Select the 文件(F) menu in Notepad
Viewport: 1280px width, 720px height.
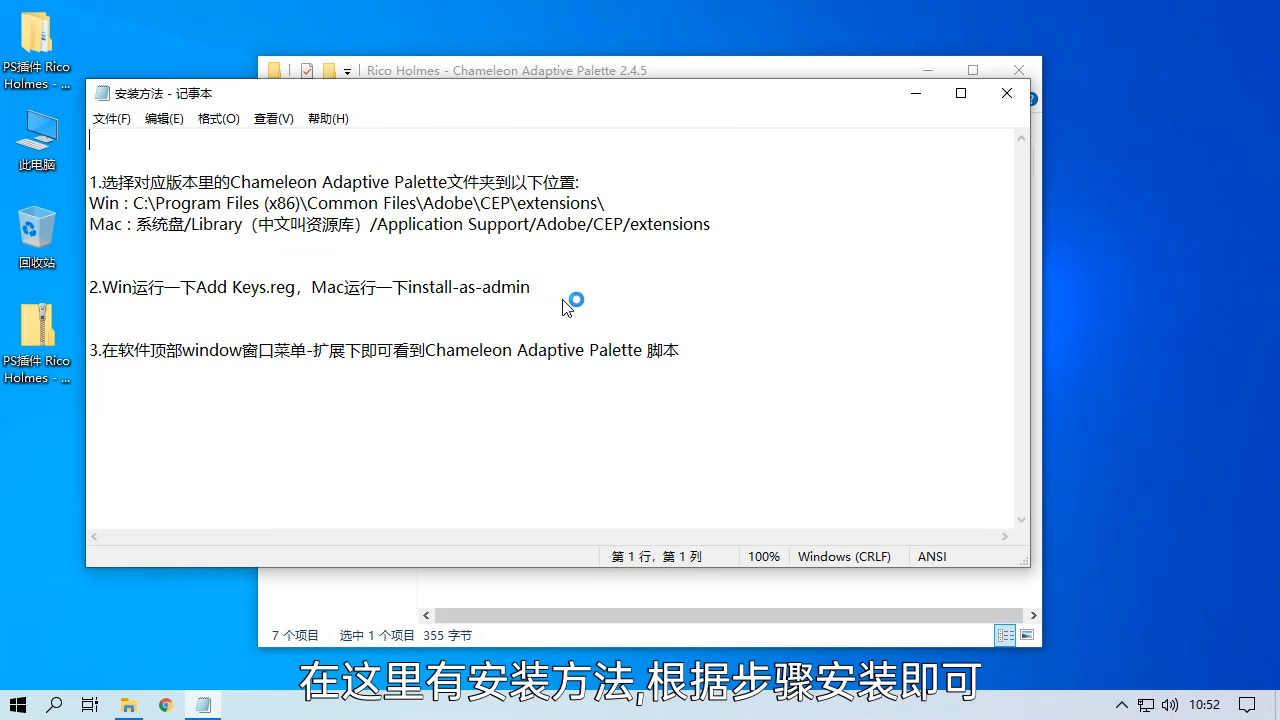tap(110, 118)
